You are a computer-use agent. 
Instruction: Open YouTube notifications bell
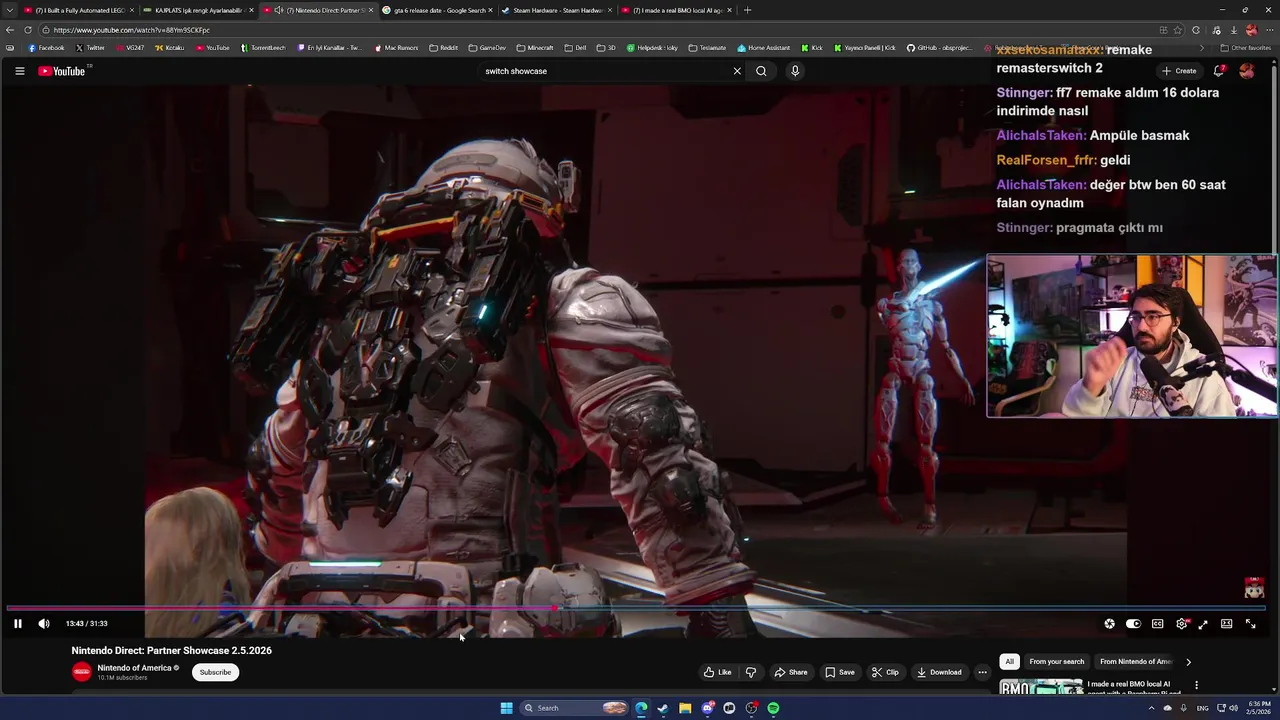coord(1219,71)
